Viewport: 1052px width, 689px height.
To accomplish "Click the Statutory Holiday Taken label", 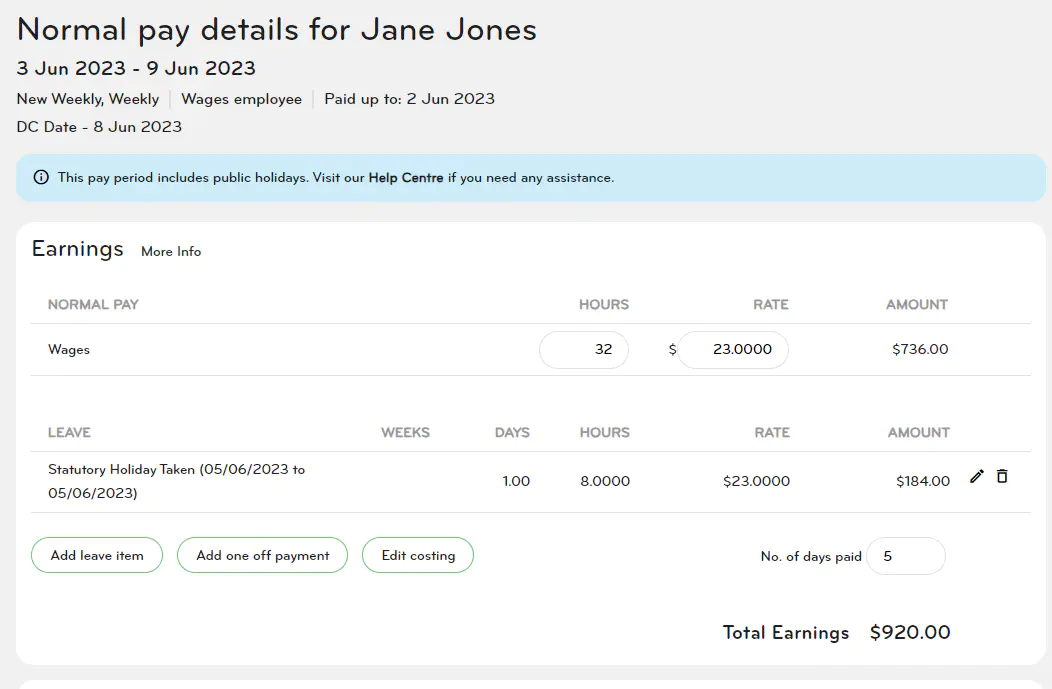I will pyautogui.click(x=177, y=480).
